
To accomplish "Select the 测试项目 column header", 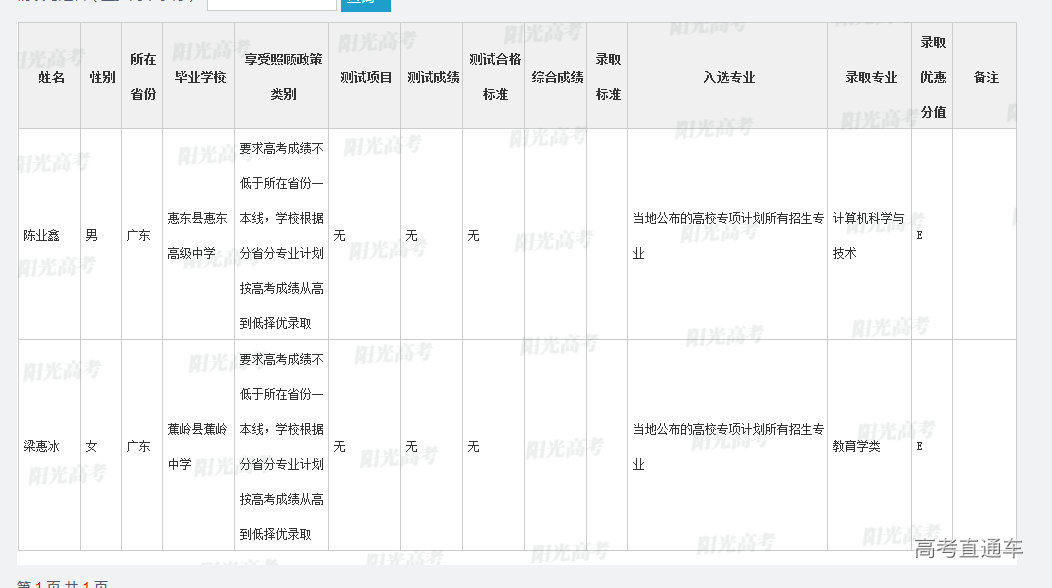I will pos(366,77).
